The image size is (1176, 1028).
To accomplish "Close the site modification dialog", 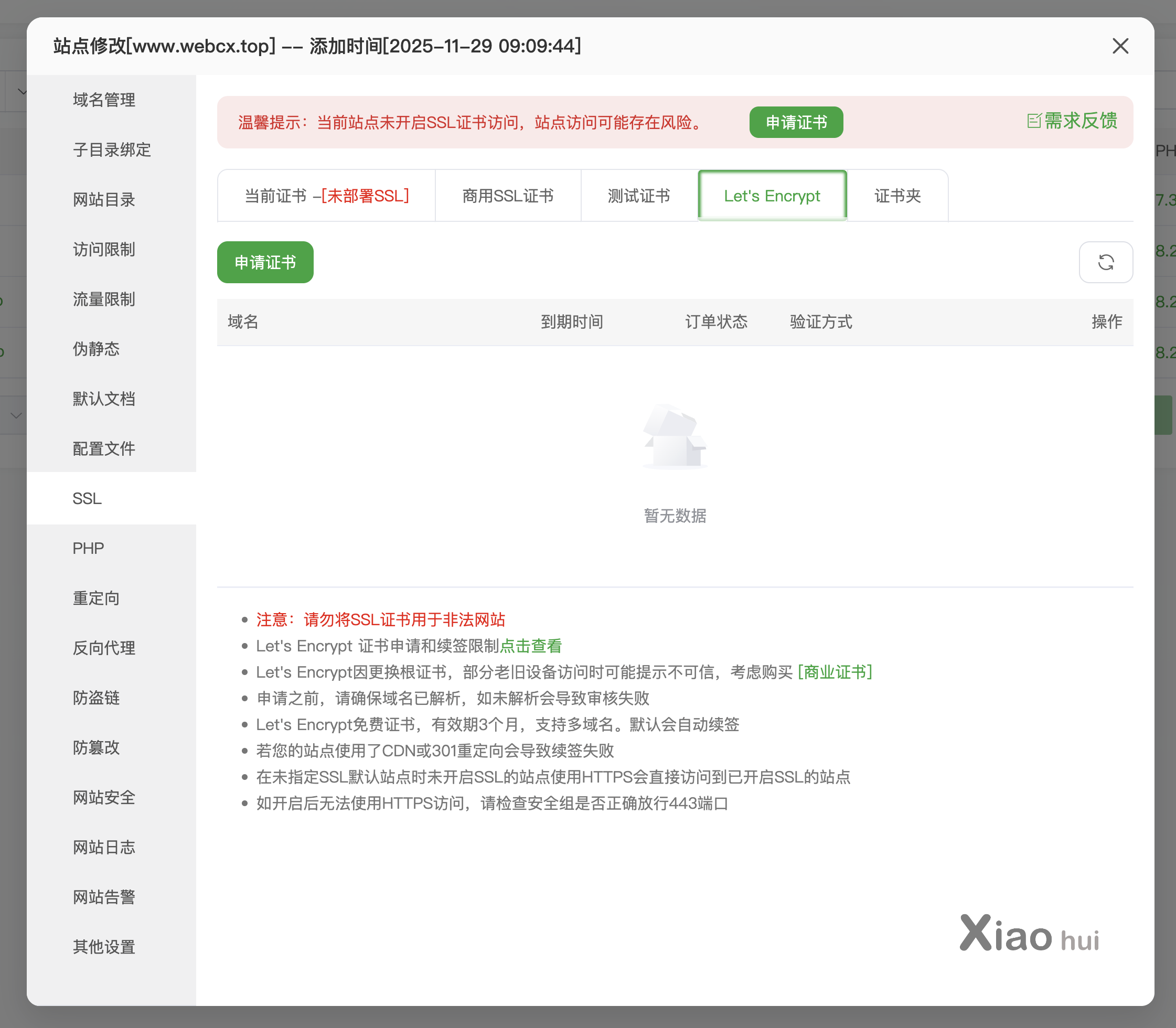I will (x=1120, y=46).
